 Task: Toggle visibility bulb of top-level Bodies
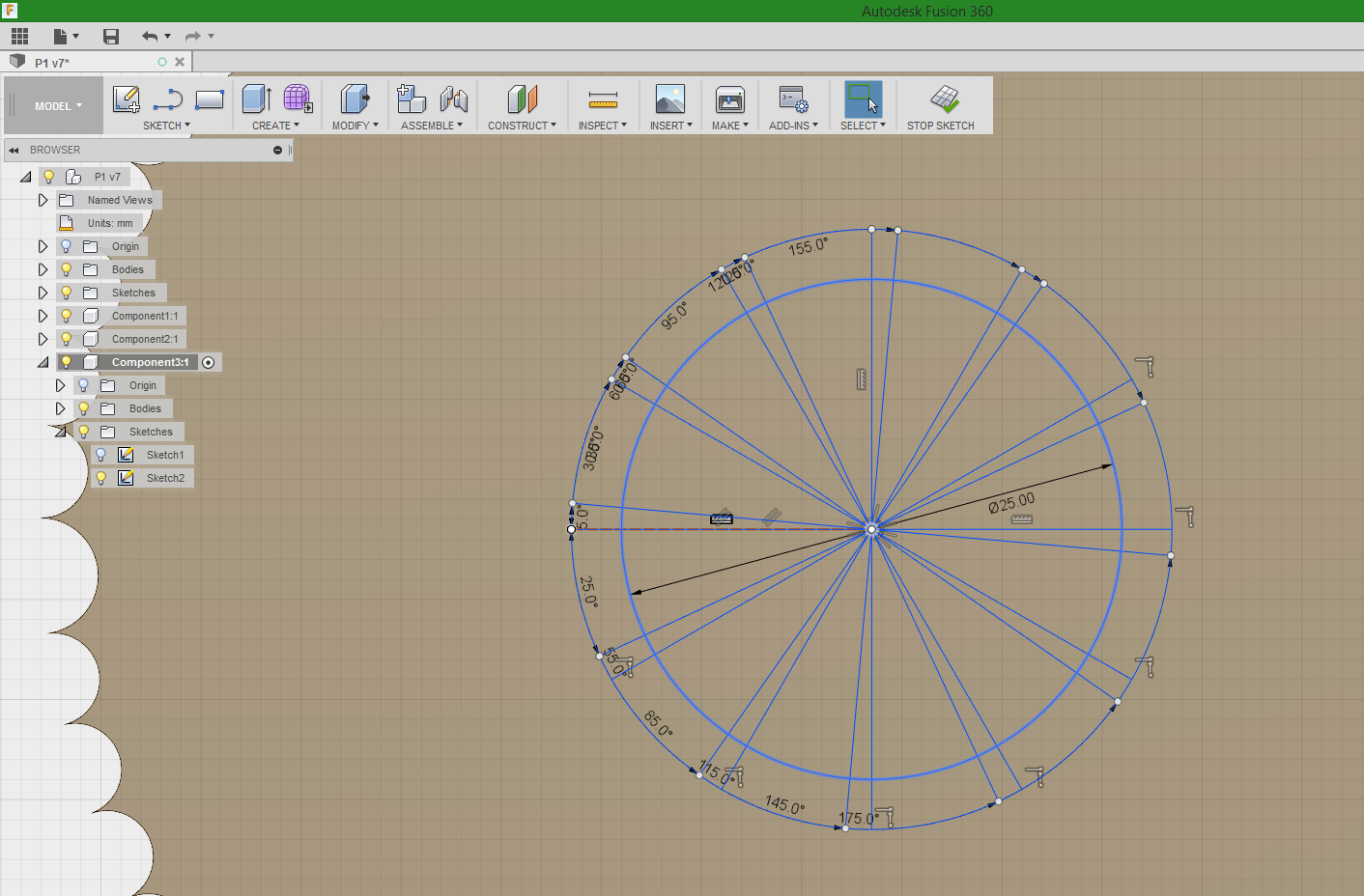point(67,269)
